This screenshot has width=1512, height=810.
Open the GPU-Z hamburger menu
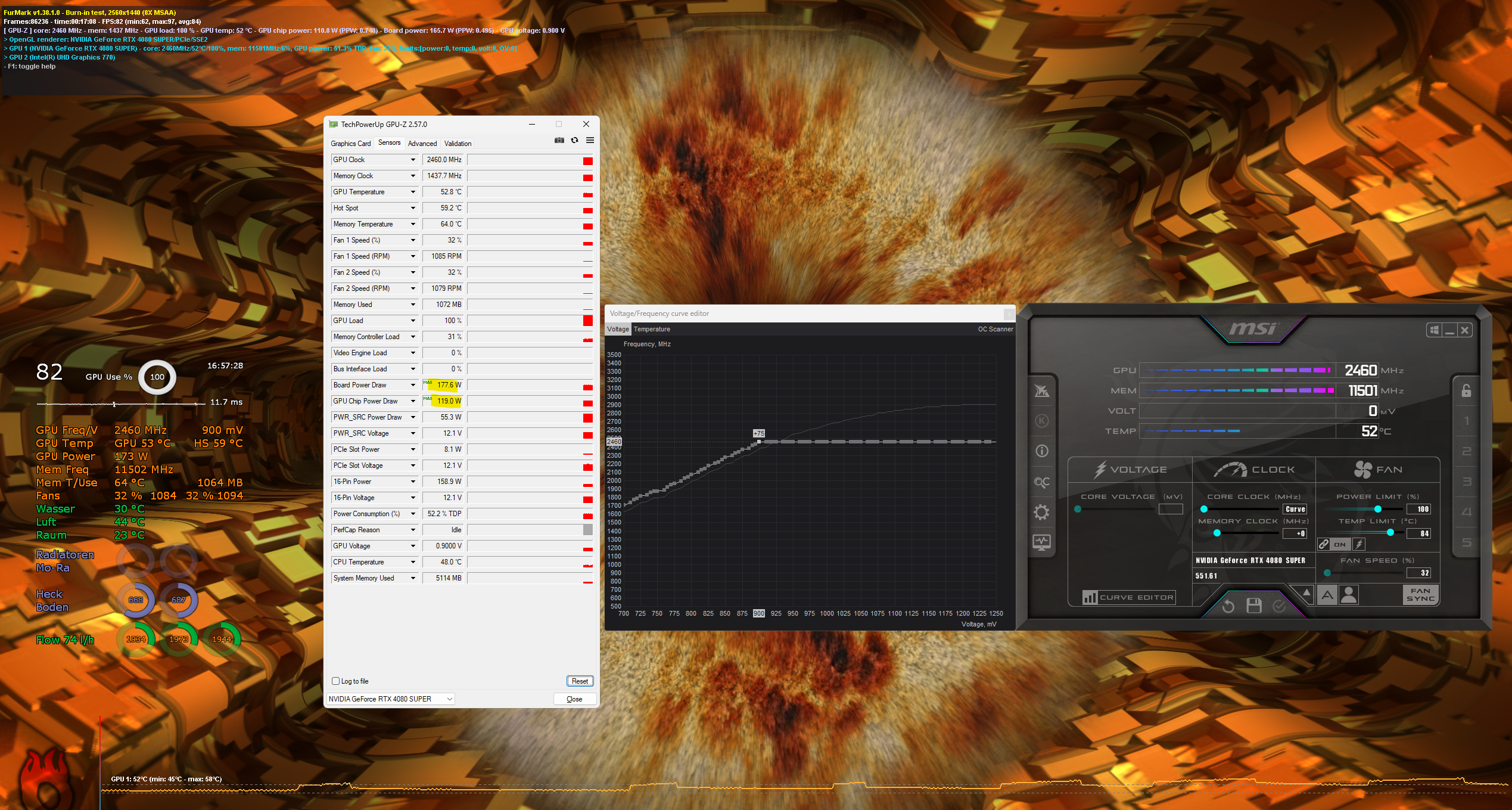(x=590, y=141)
